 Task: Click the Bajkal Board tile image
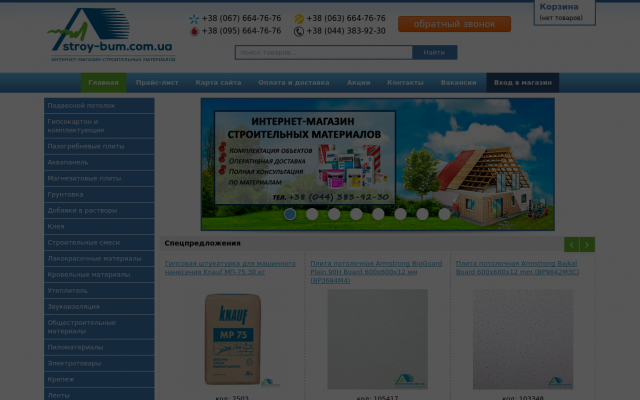[x=523, y=339]
